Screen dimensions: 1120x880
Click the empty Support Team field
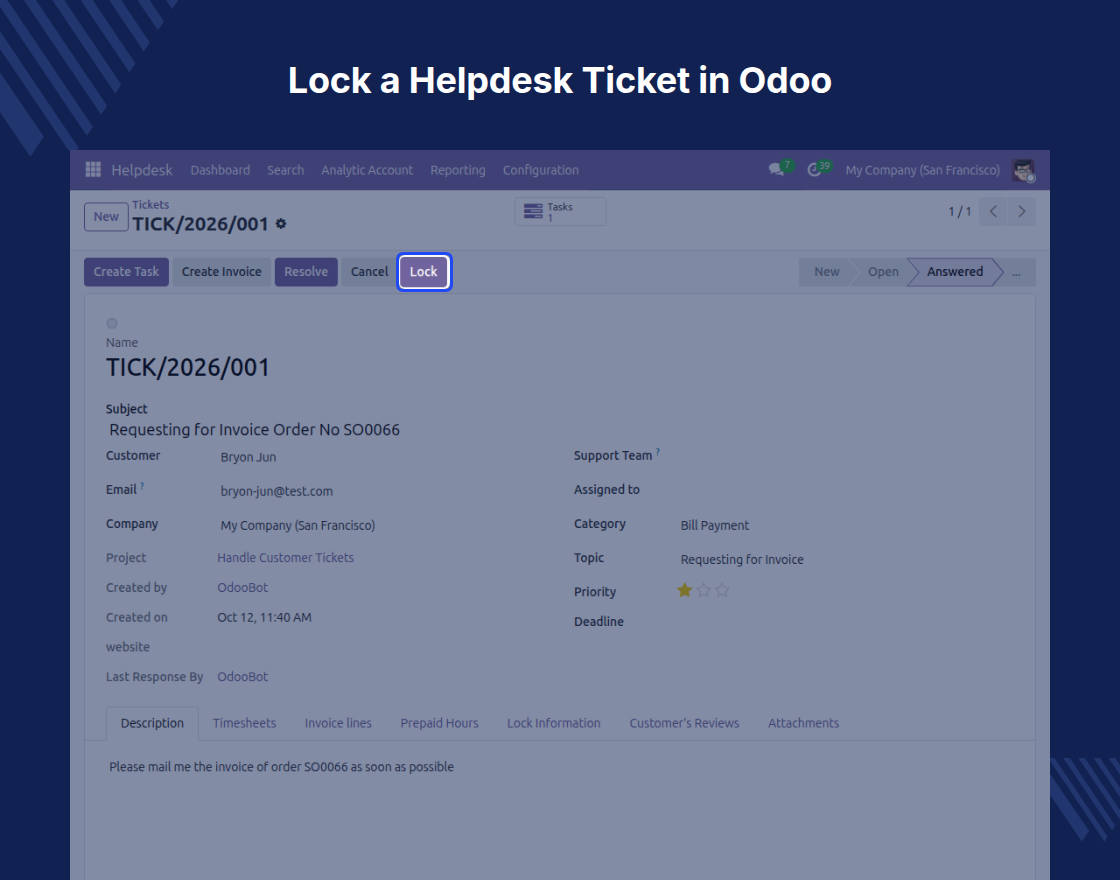click(846, 456)
